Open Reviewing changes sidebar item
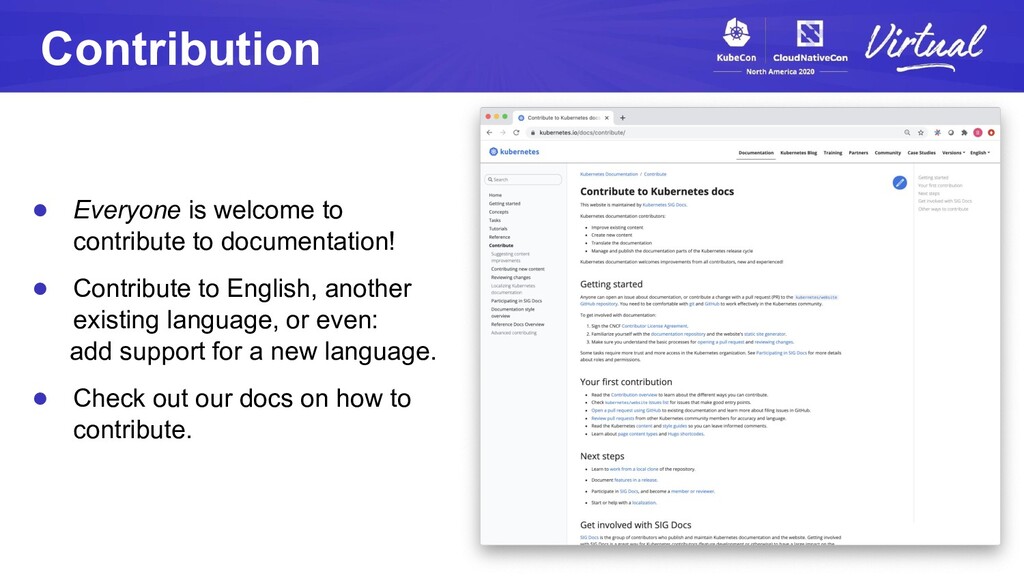 [x=511, y=278]
